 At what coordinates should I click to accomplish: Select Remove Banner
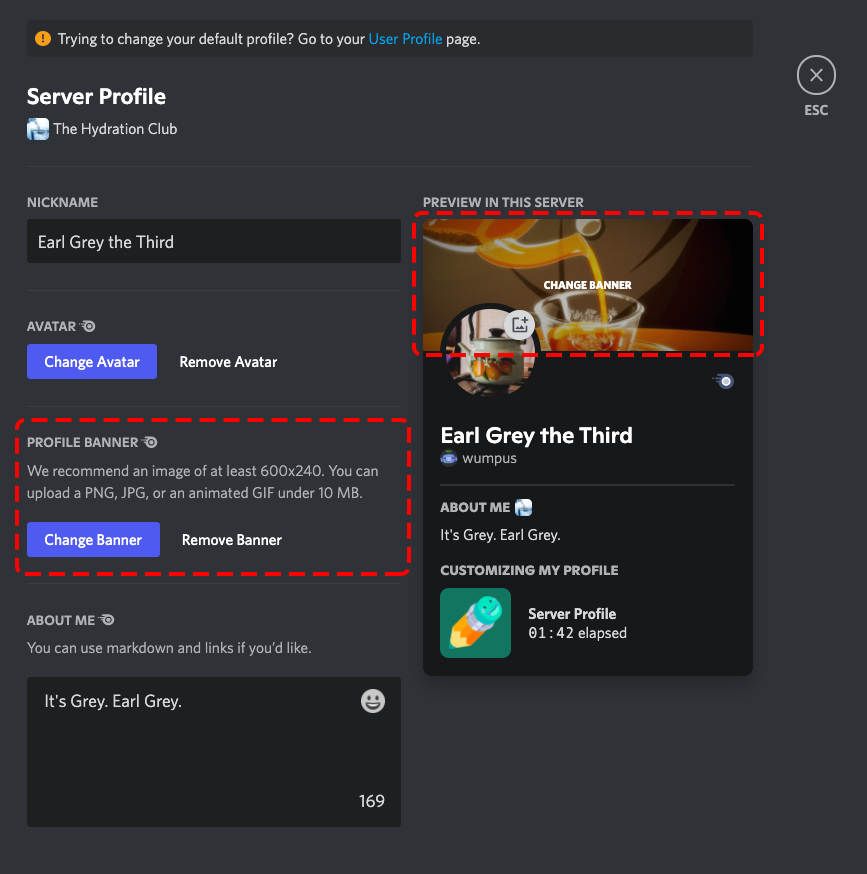pyautogui.click(x=231, y=539)
